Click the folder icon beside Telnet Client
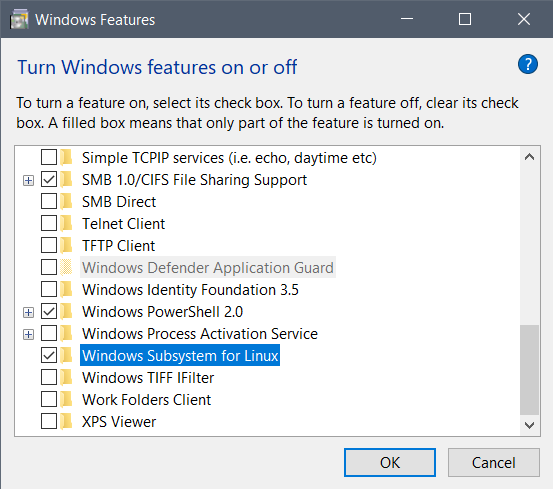Viewport: 553px width, 489px height. pos(66,224)
